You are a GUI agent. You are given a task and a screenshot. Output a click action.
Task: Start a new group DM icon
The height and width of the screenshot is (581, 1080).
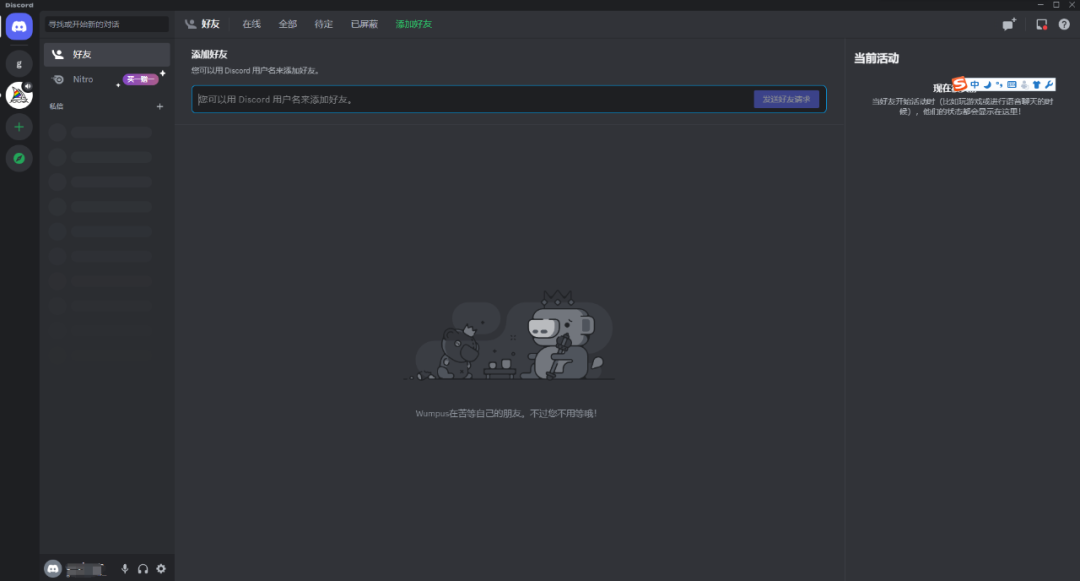point(1009,24)
